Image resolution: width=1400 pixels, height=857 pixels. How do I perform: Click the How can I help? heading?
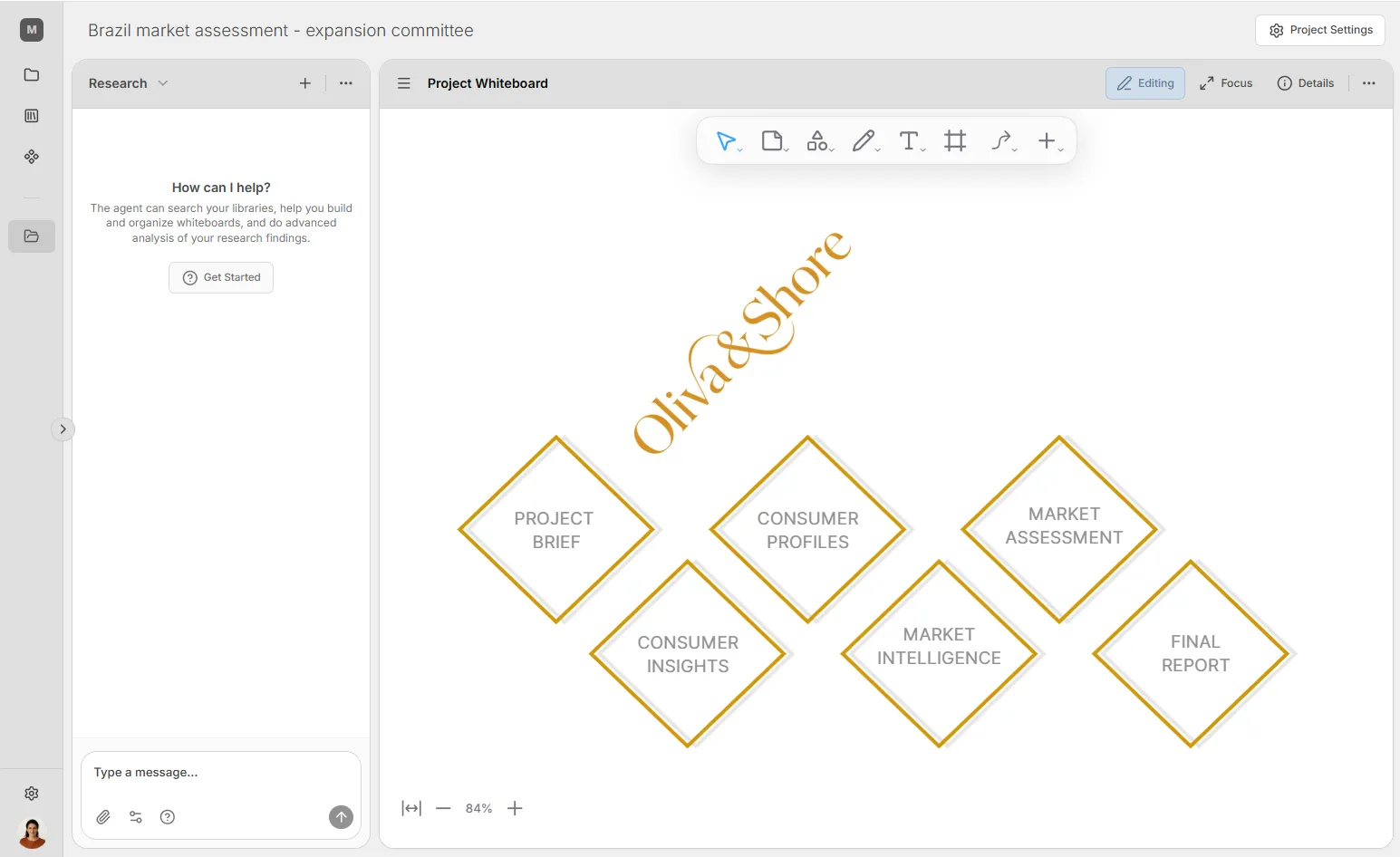[221, 188]
